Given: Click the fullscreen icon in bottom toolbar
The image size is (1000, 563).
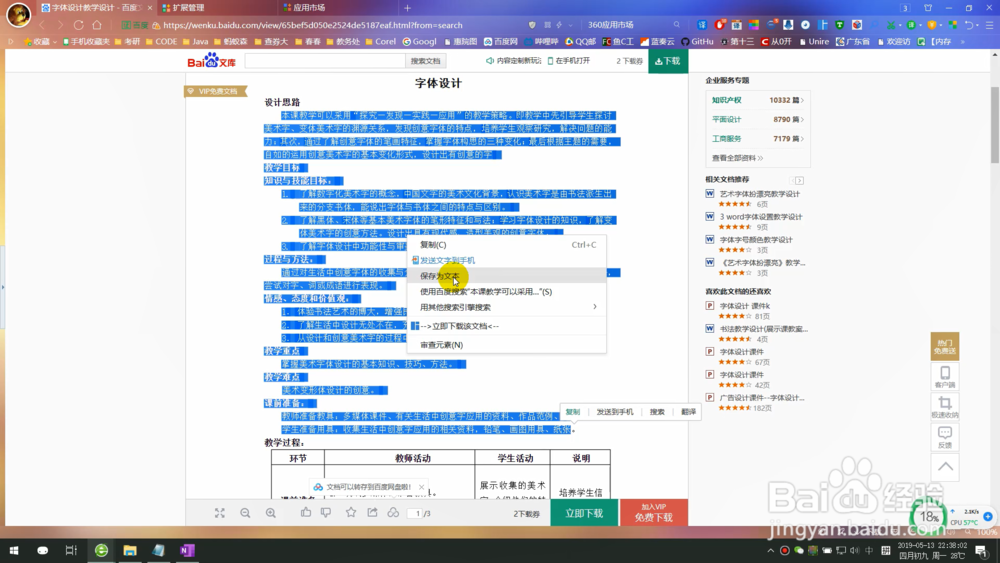Looking at the screenshot, I should point(220,513).
